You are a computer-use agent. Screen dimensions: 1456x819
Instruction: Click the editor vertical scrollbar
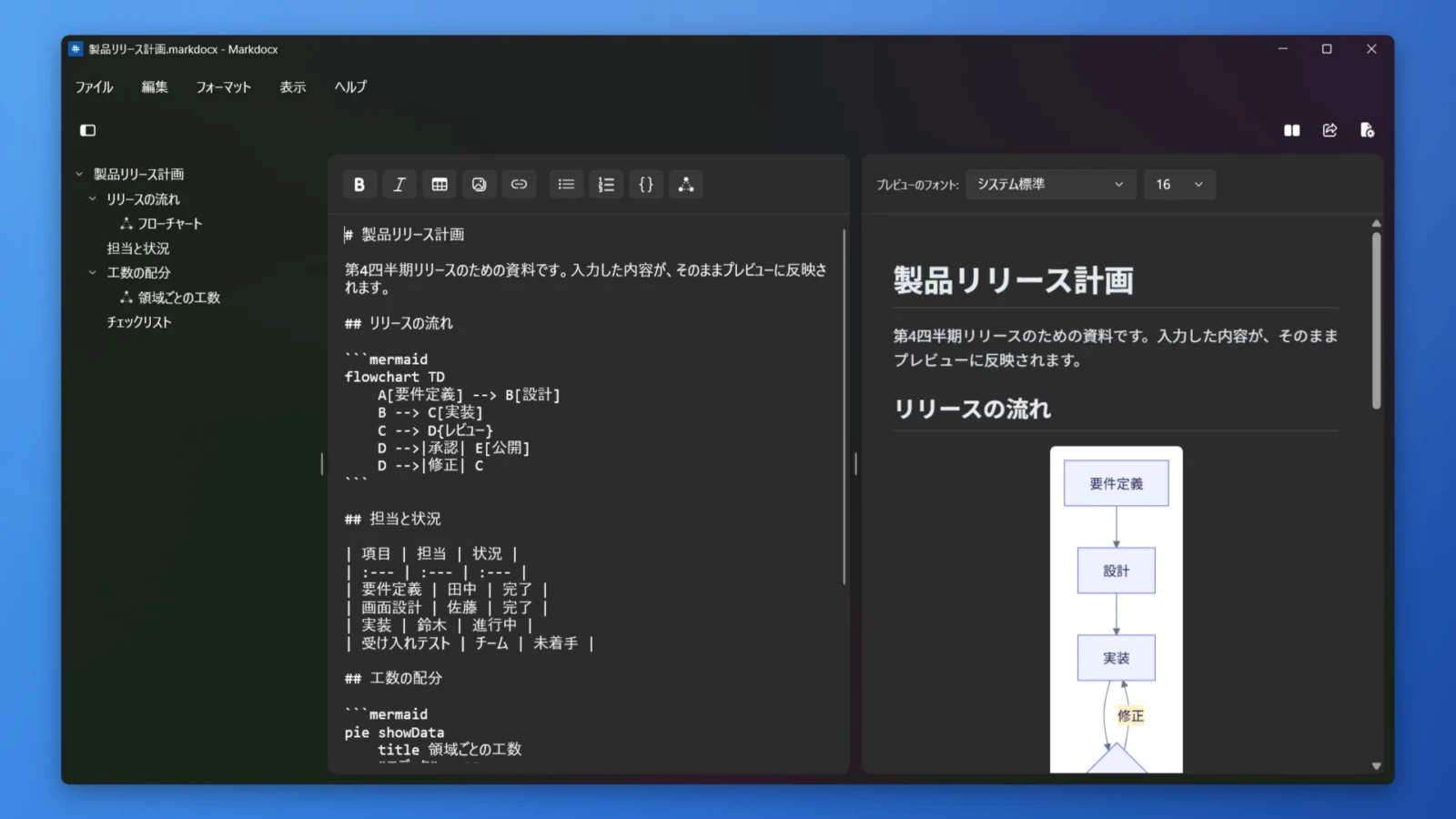click(844, 406)
